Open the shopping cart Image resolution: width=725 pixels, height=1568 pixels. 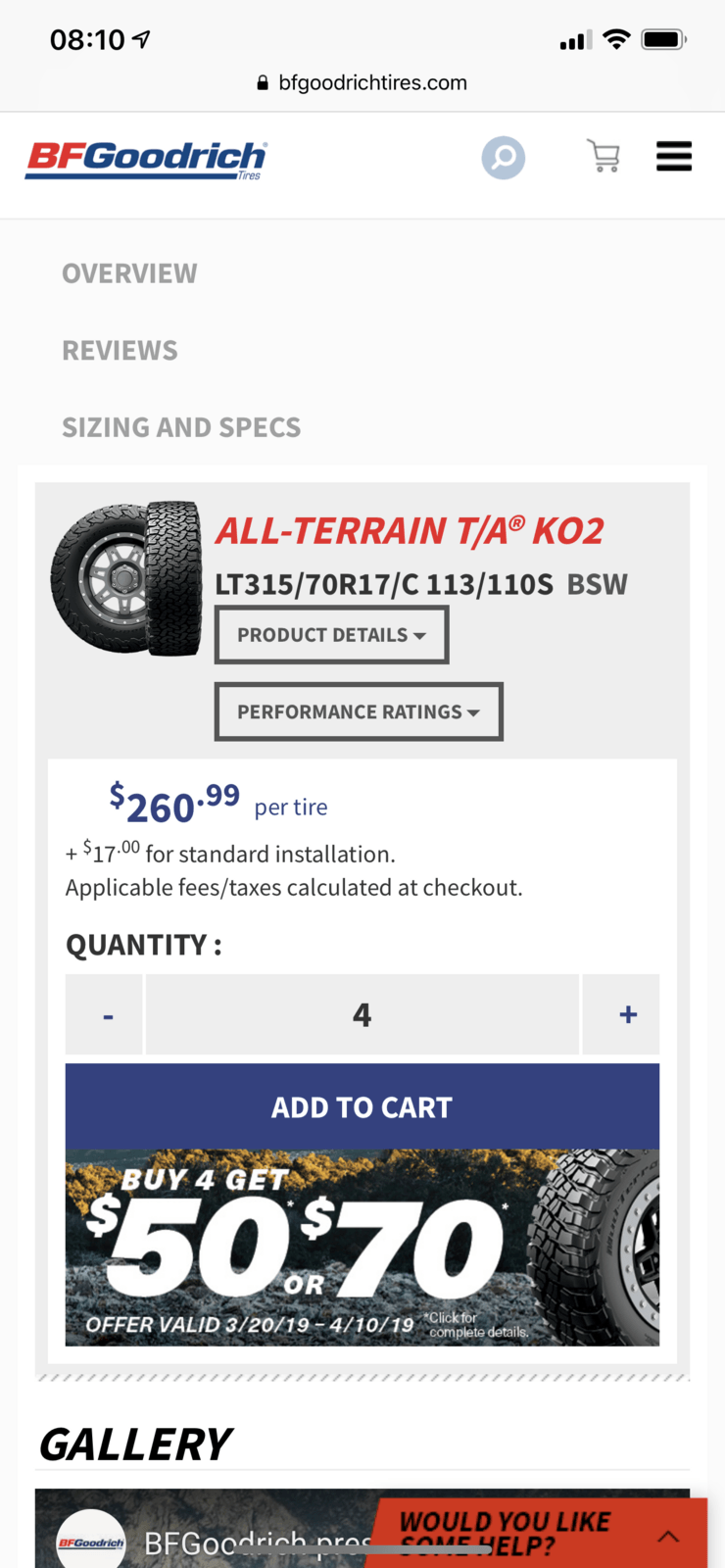(x=604, y=156)
